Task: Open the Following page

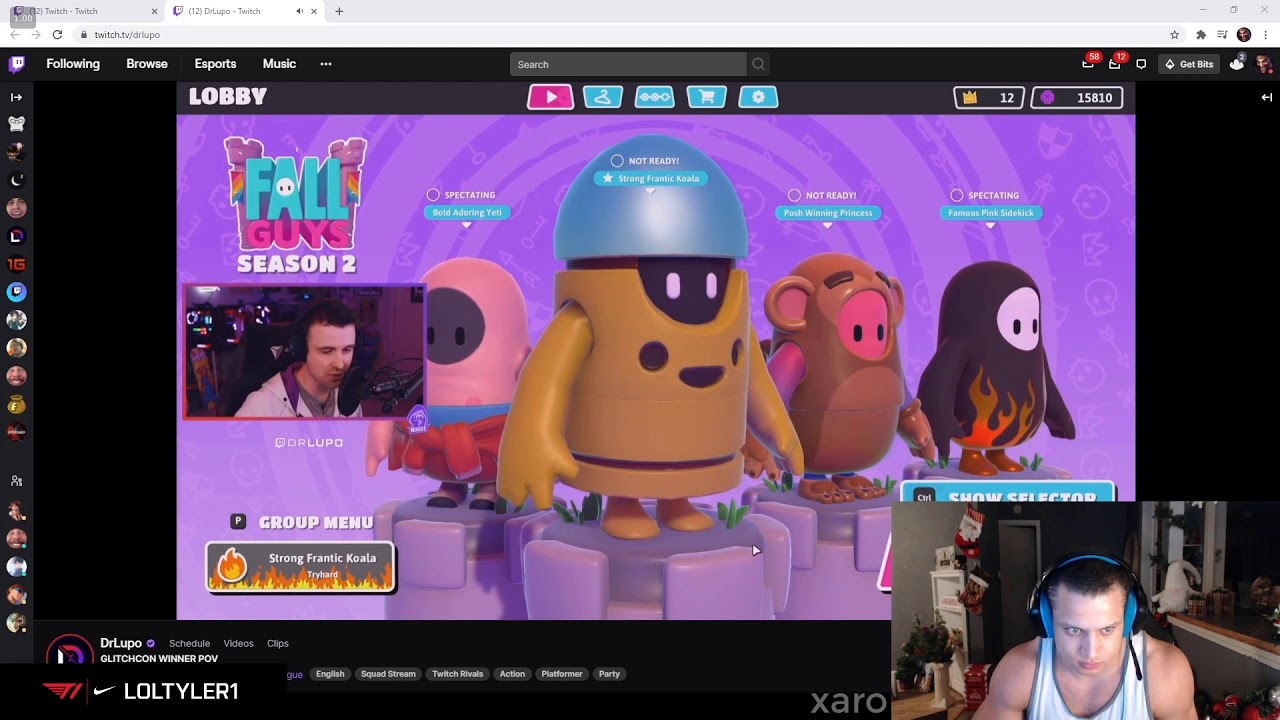Action: click(x=73, y=64)
